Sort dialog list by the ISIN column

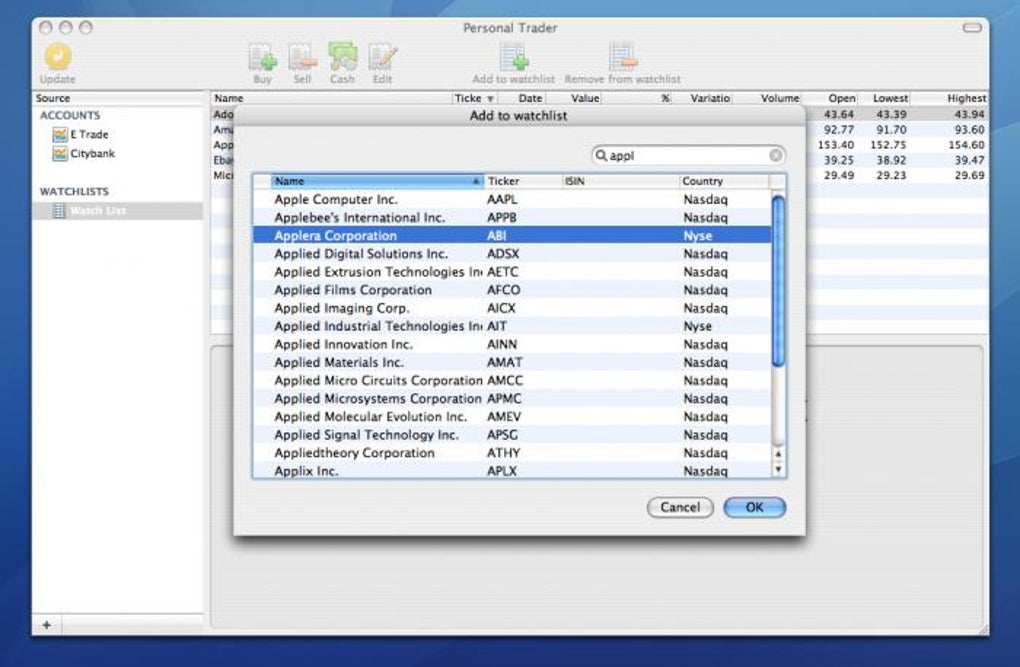coord(621,181)
